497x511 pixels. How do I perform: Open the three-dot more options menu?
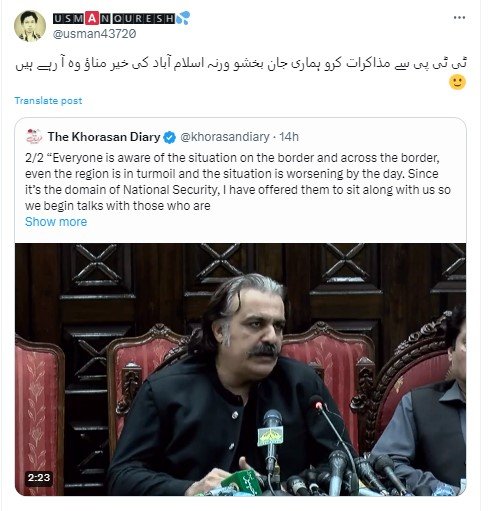pos(459,18)
